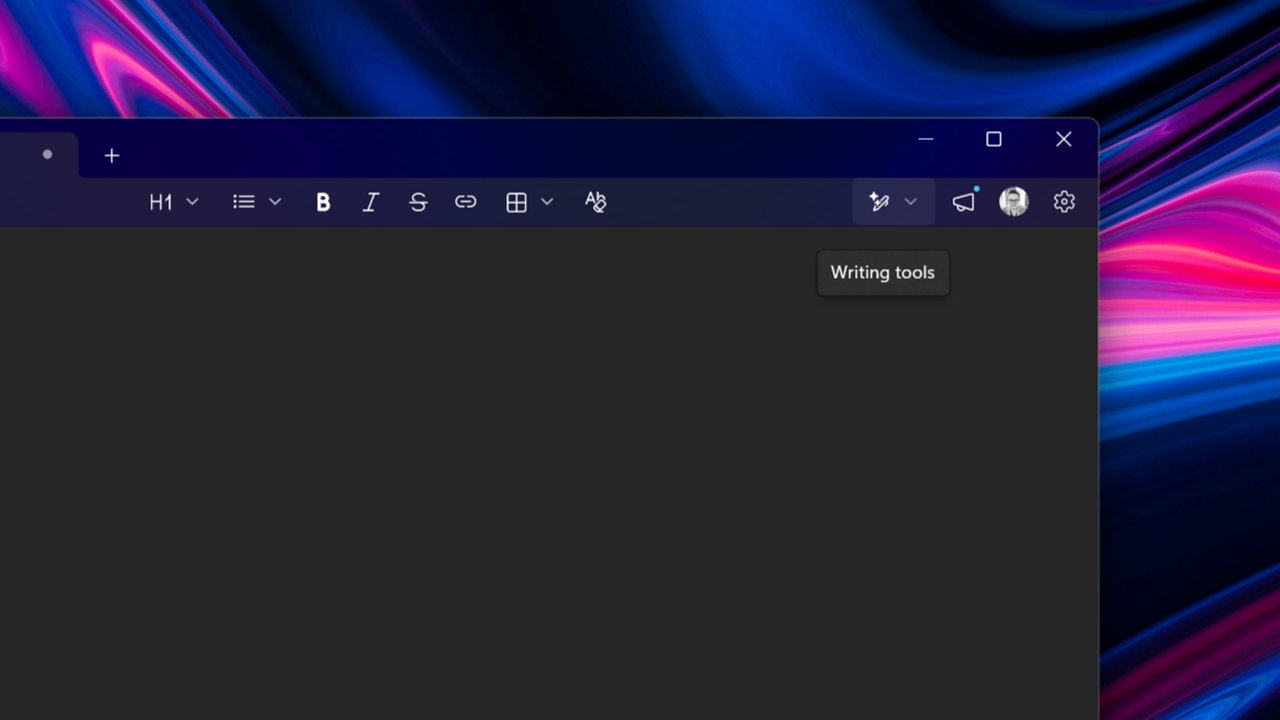Open a new tab with the plus button

[x=111, y=155]
